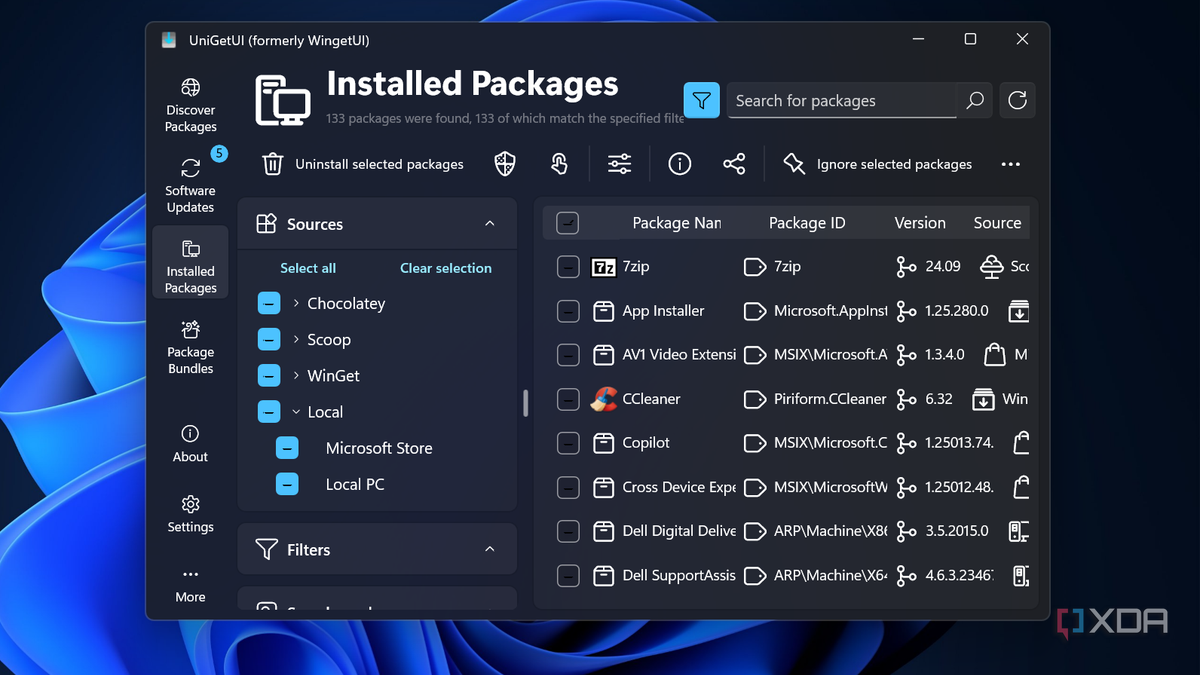Open Settings from the sidebar
Image resolution: width=1200 pixels, height=675 pixels.
pyautogui.click(x=190, y=514)
